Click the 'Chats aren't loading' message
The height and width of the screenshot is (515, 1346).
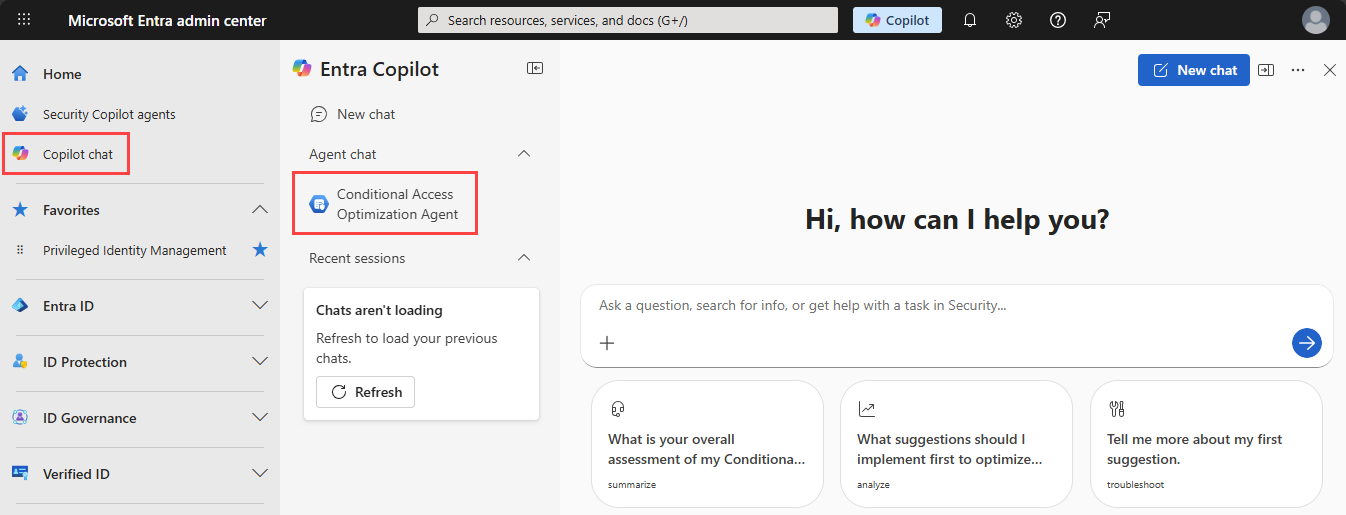click(x=379, y=310)
